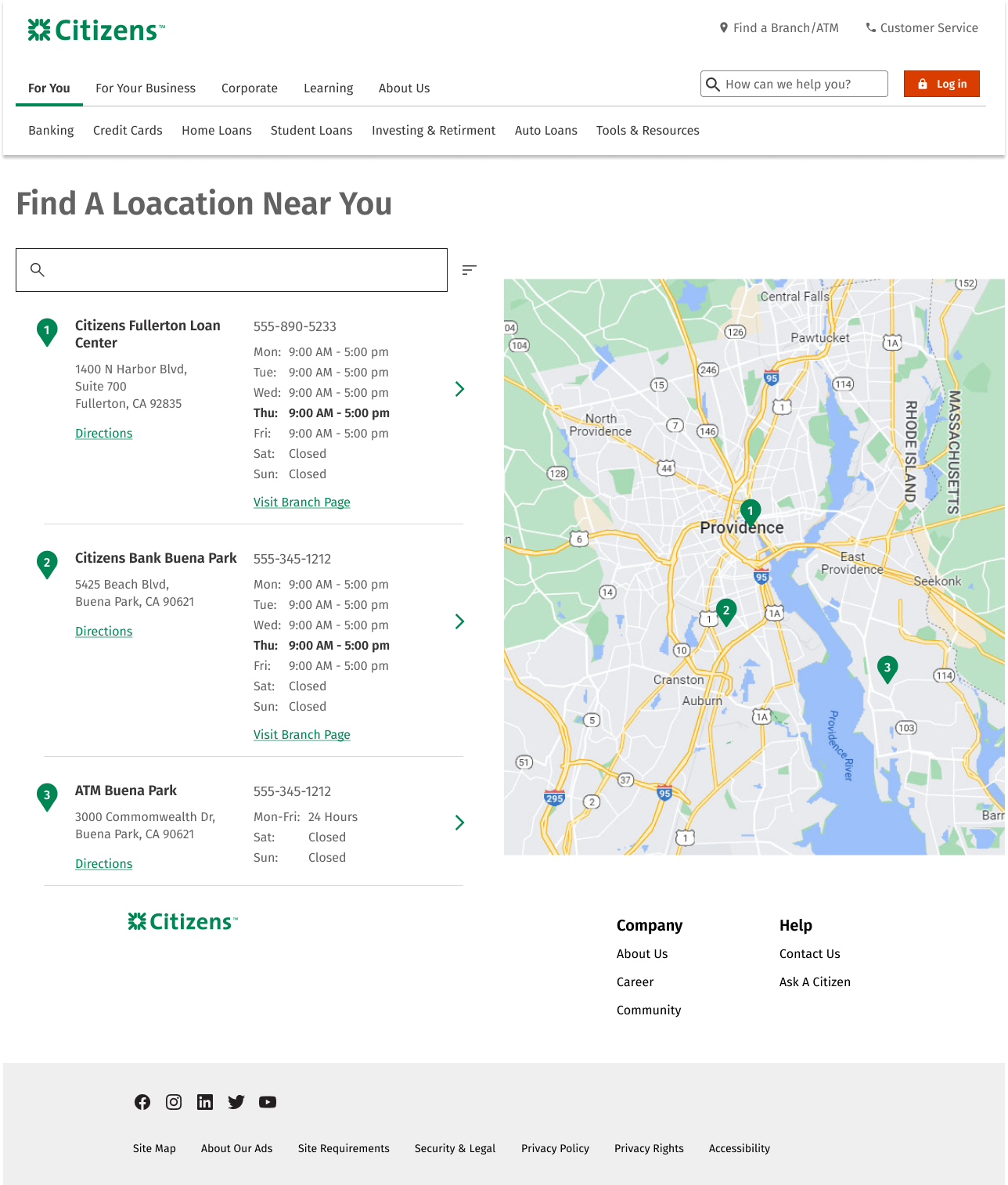1008x1185 pixels.
Task: Expand Citizens Fullerton Loan Center details arrow
Action: click(x=459, y=389)
